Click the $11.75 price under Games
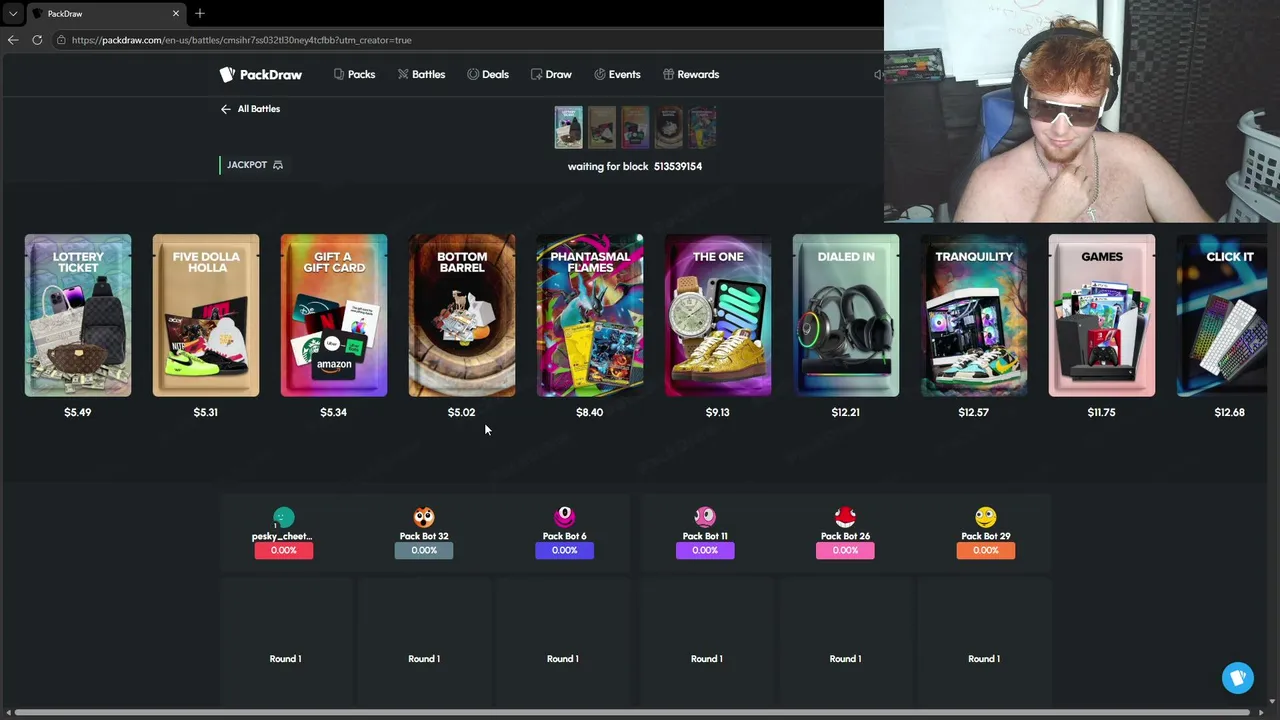 (1102, 412)
